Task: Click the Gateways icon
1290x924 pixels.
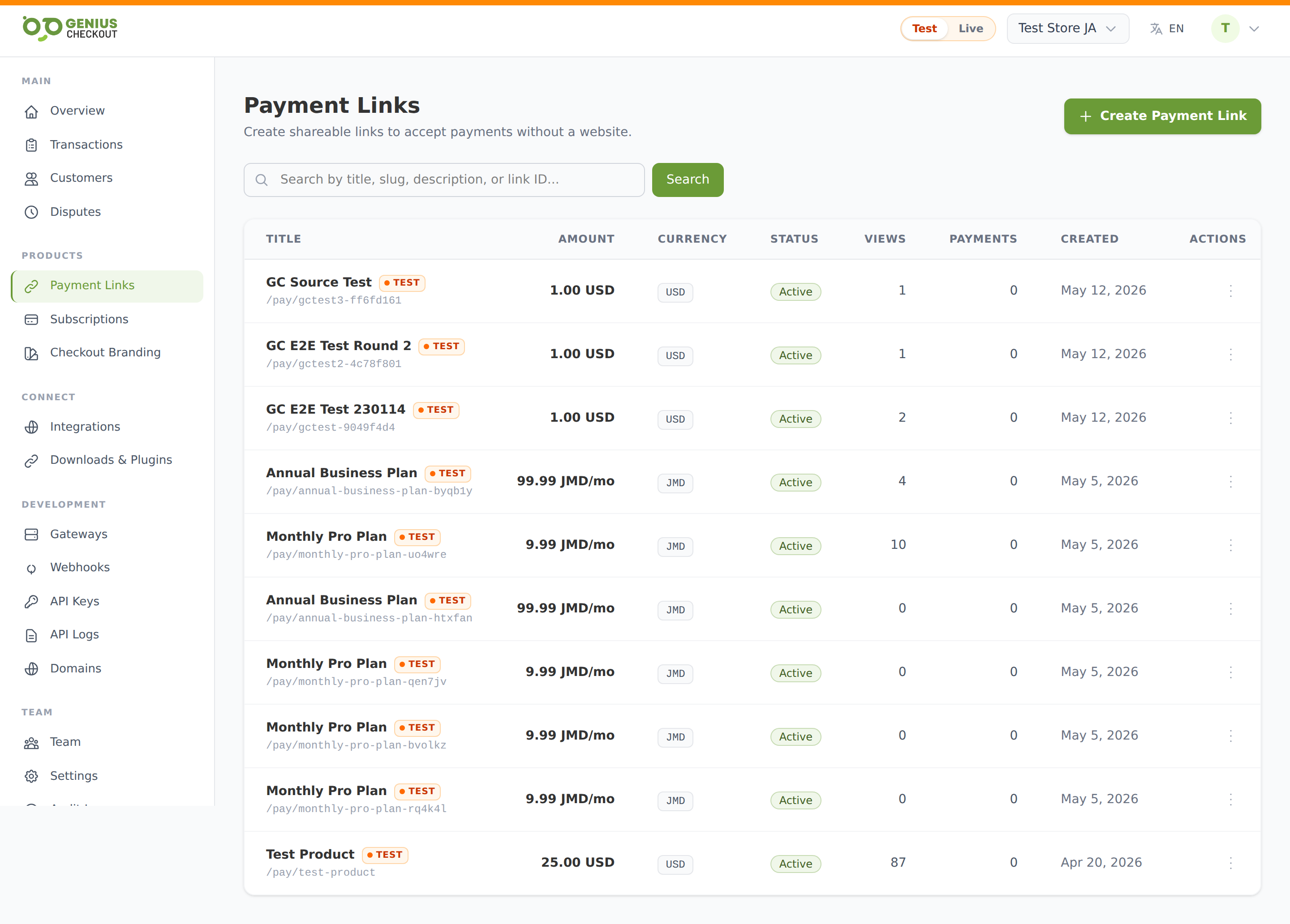Action: coord(31,535)
